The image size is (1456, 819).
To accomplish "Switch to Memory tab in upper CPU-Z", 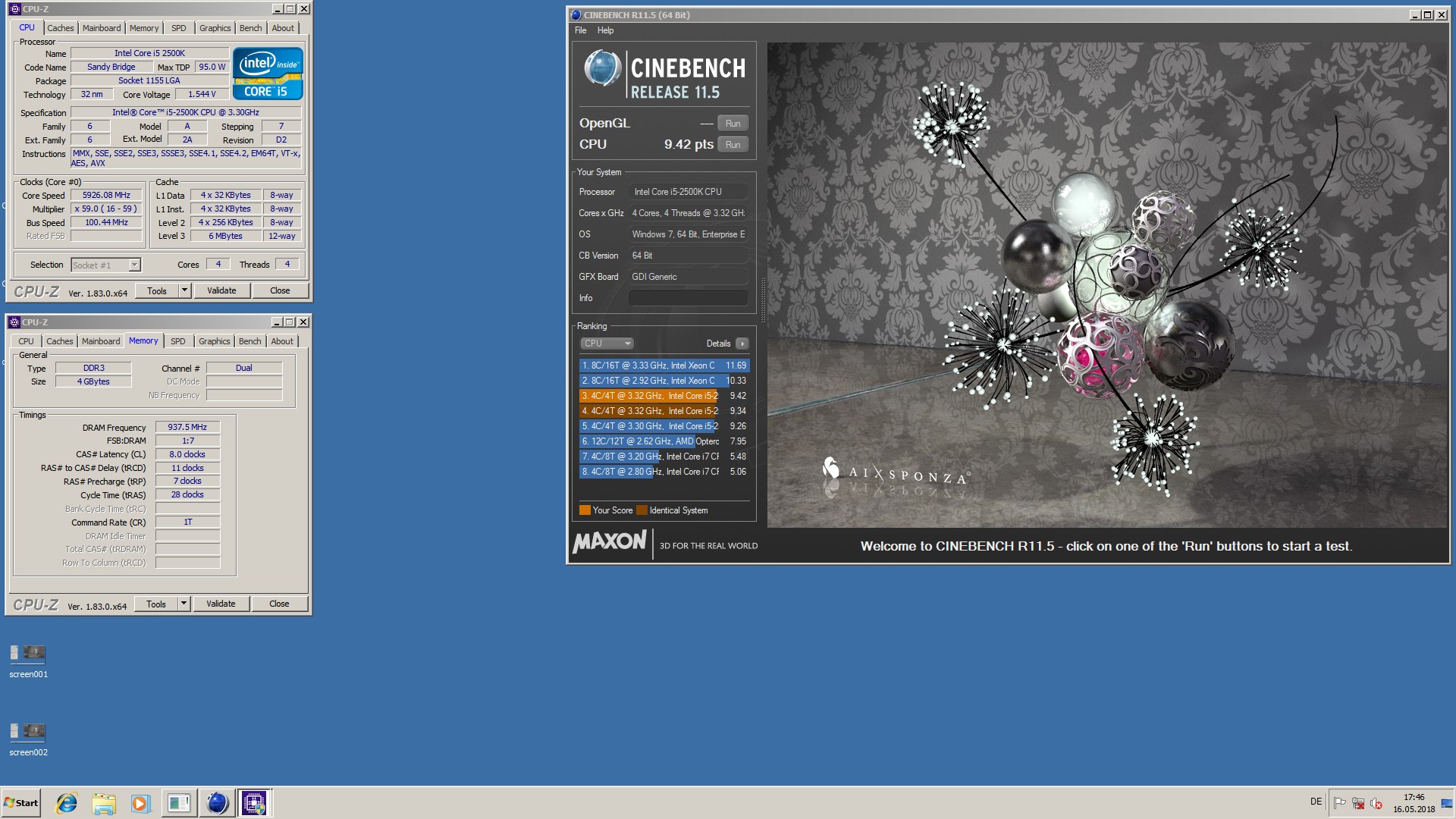I will tap(144, 28).
